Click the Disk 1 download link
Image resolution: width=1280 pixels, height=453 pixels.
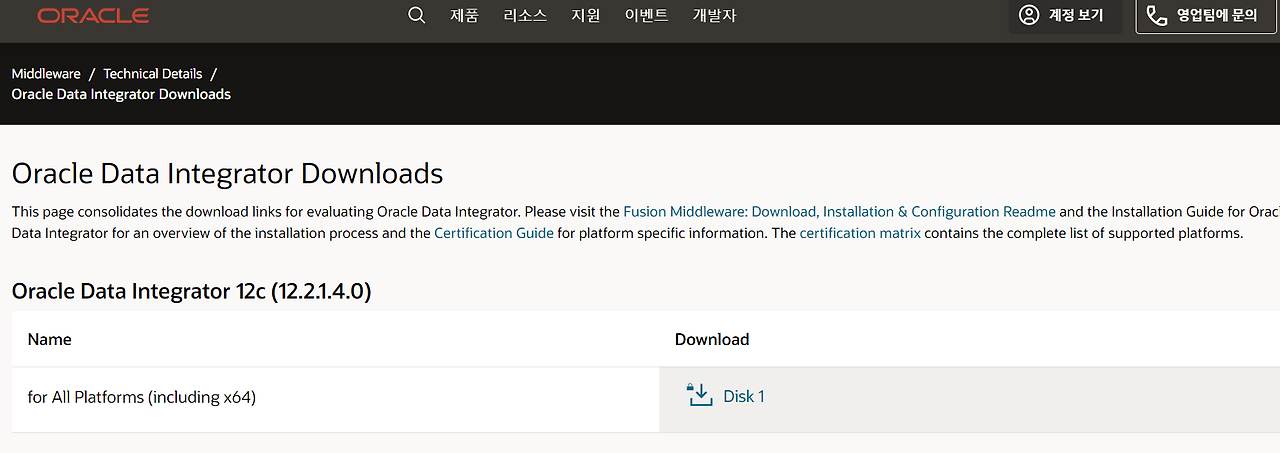click(x=744, y=396)
